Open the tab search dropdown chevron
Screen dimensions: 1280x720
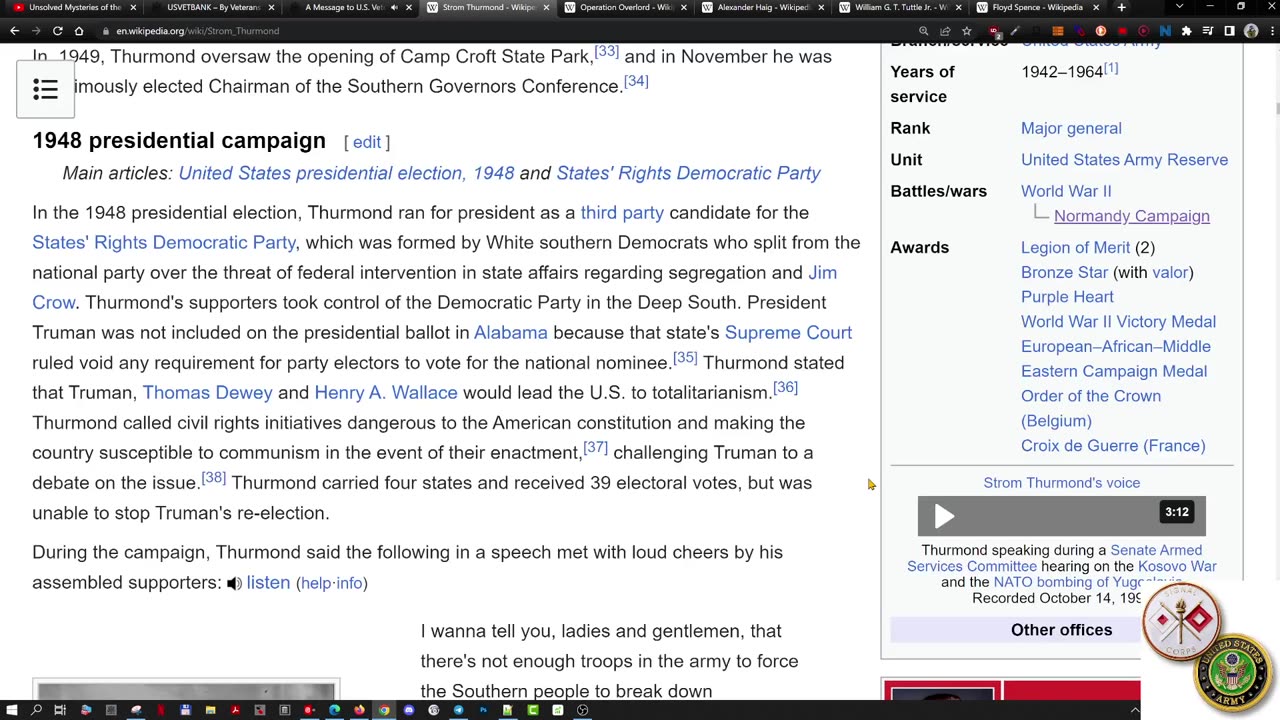[1180, 7]
